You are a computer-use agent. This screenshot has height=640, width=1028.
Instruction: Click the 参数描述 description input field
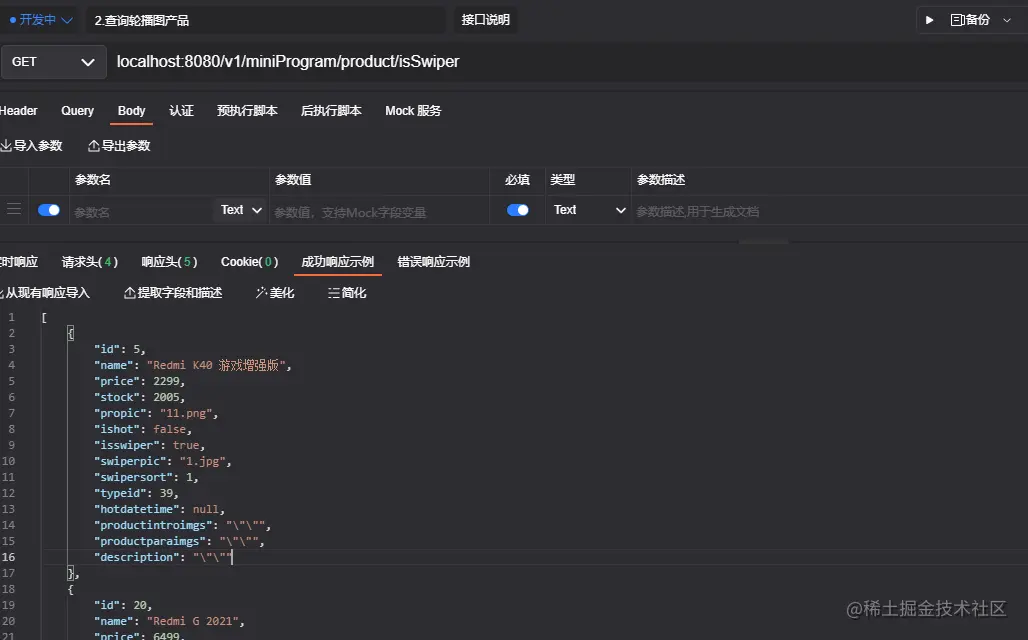tap(829, 212)
